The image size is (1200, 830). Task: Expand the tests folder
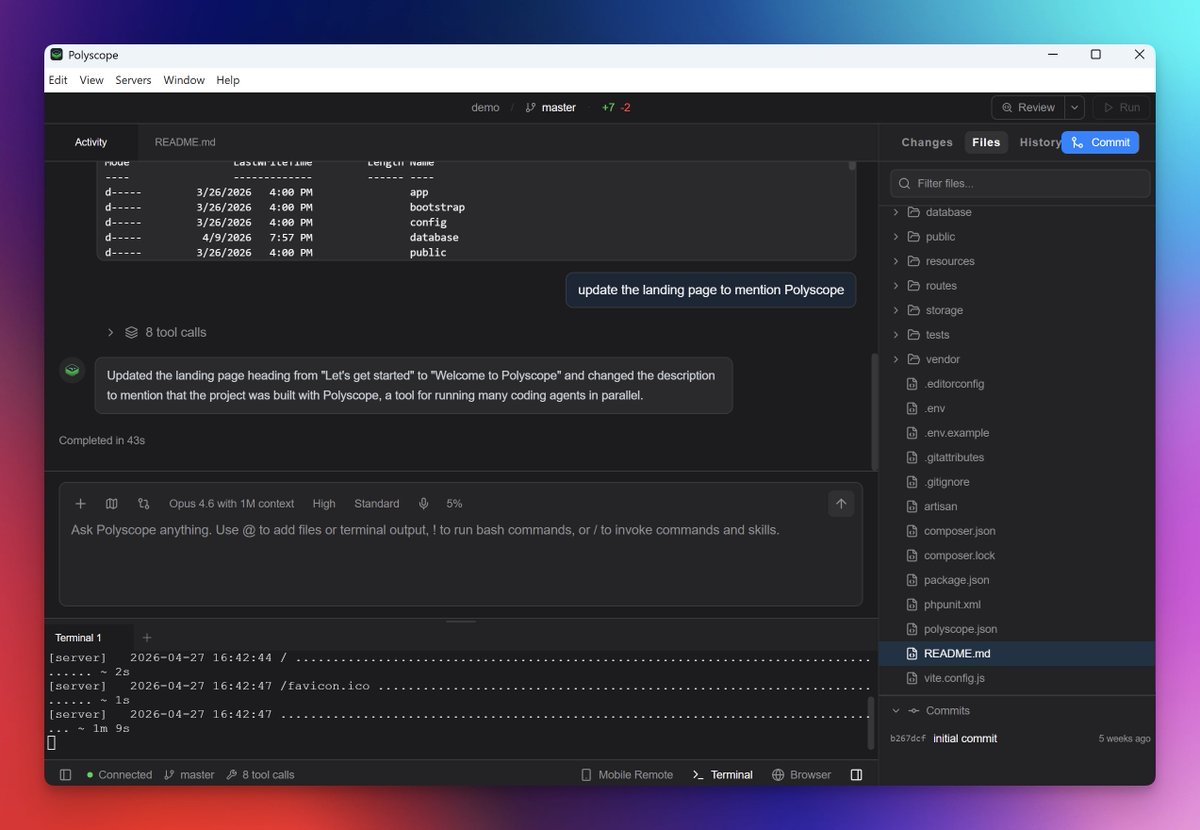tap(896, 335)
